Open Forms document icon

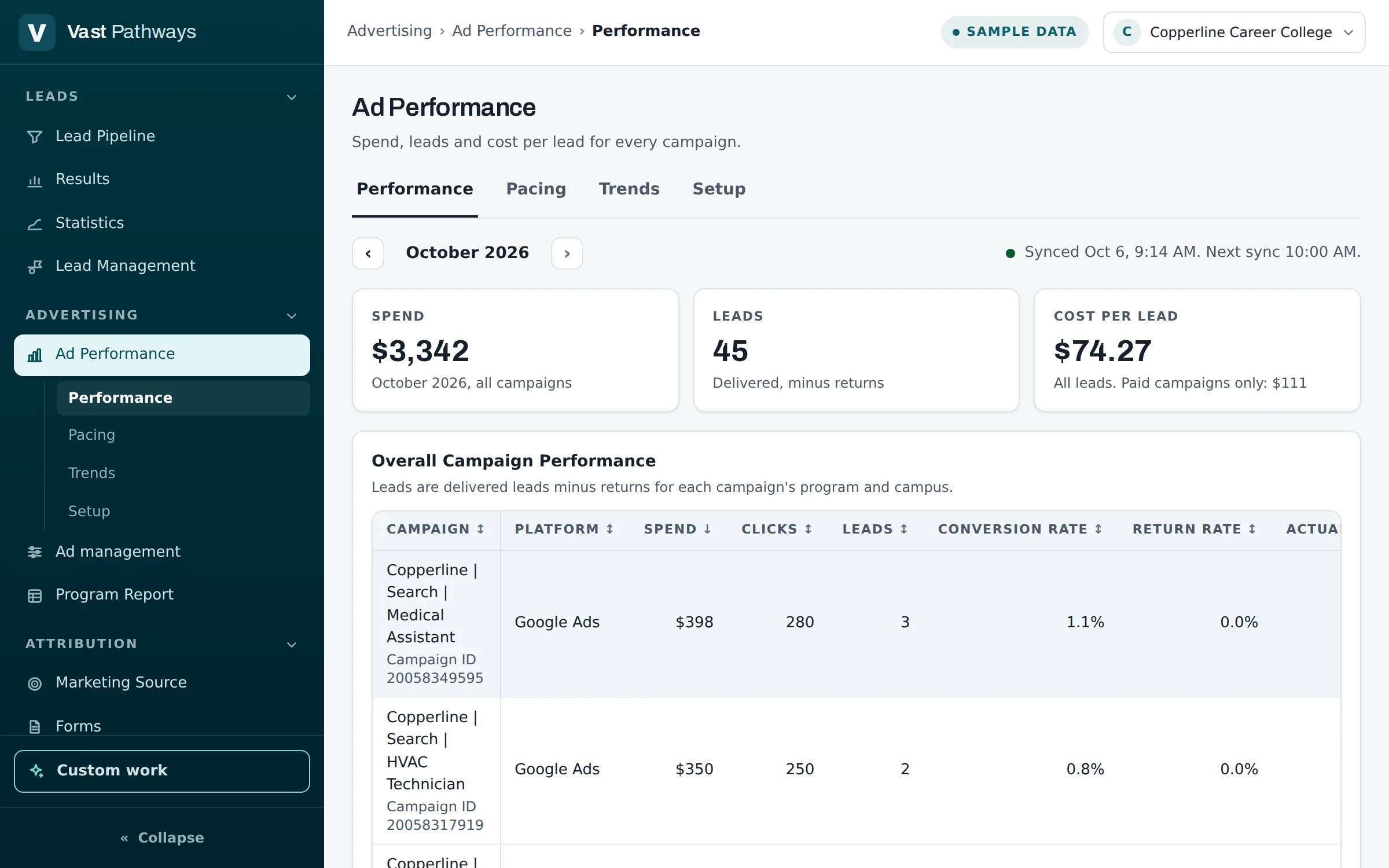35,726
